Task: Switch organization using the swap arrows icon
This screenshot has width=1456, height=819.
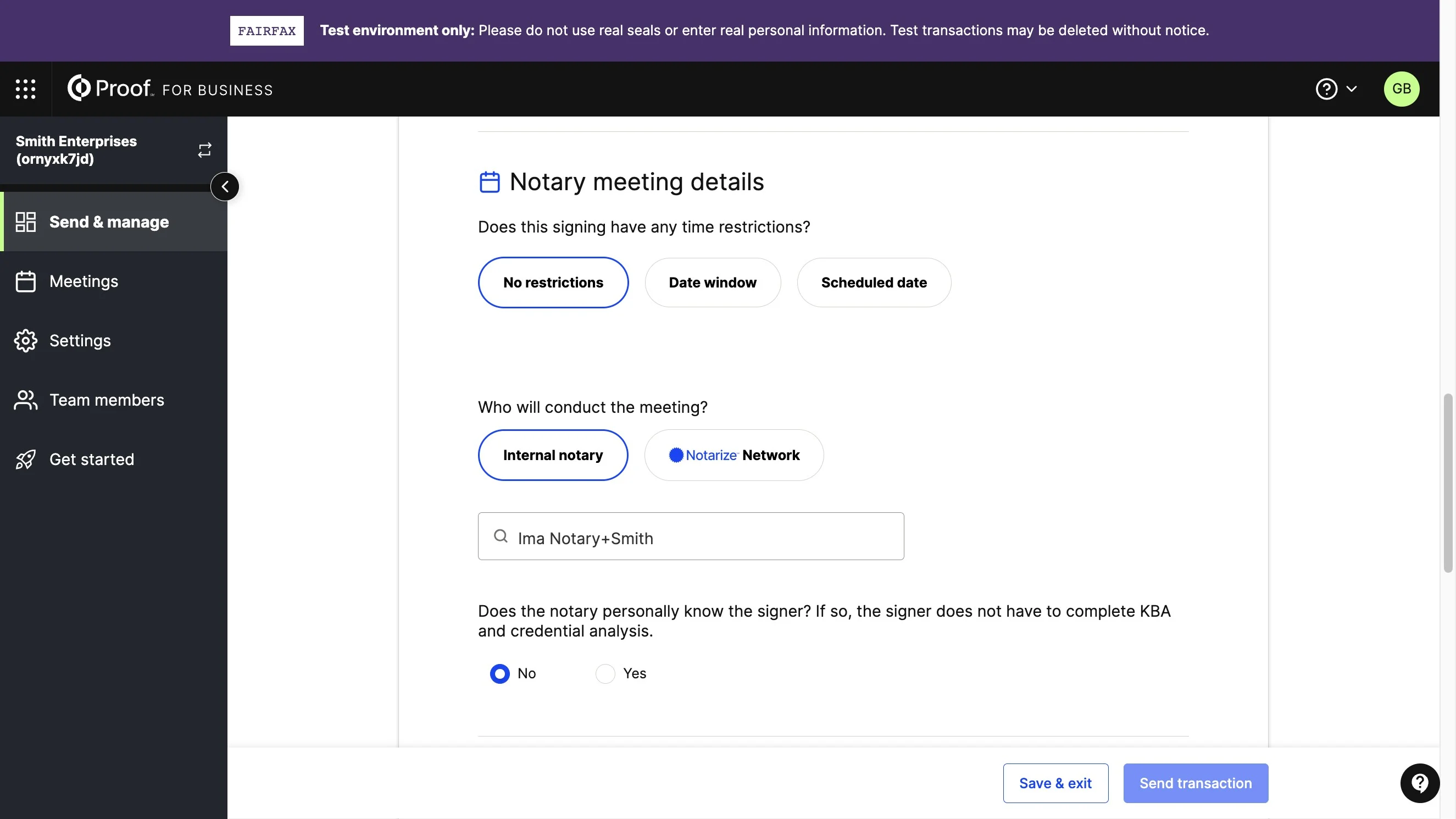Action: click(204, 150)
